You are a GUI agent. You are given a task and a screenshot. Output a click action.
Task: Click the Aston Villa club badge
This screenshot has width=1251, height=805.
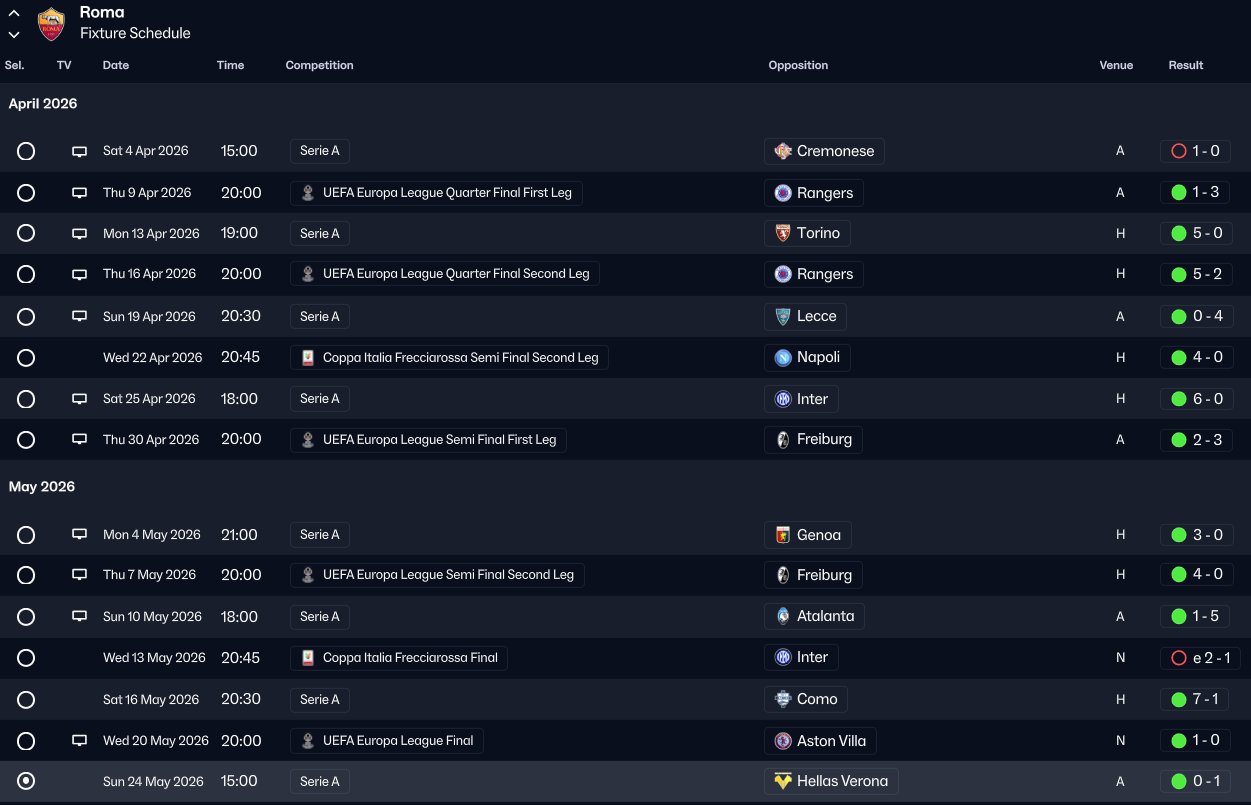coord(783,741)
